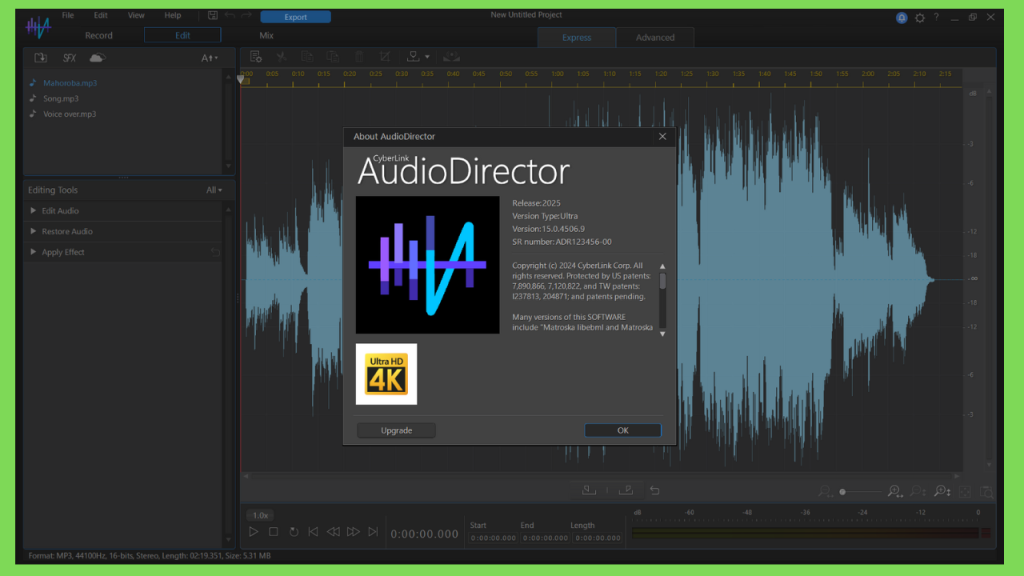Screen dimensions: 1024x576
Task: Click the AudioDirector logo in the top-left corner
Action: 39,27
